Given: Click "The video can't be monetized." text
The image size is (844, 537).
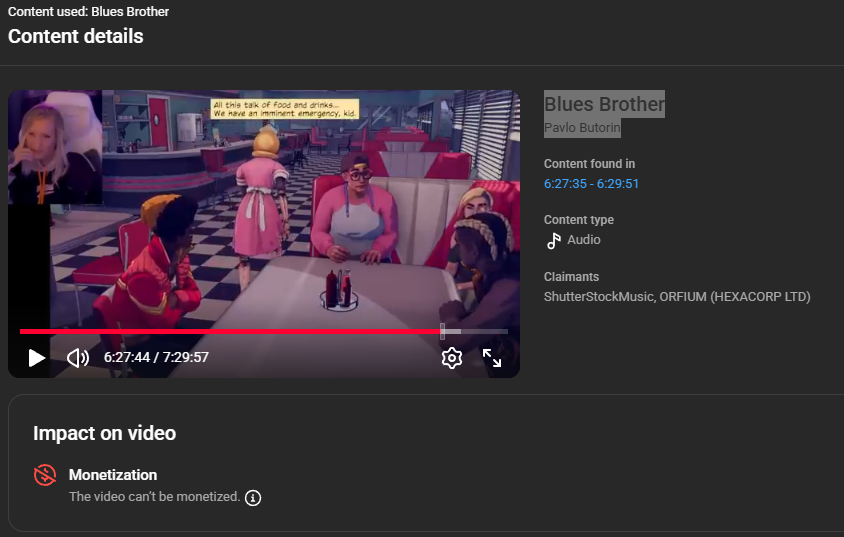Looking at the screenshot, I should 154,497.
